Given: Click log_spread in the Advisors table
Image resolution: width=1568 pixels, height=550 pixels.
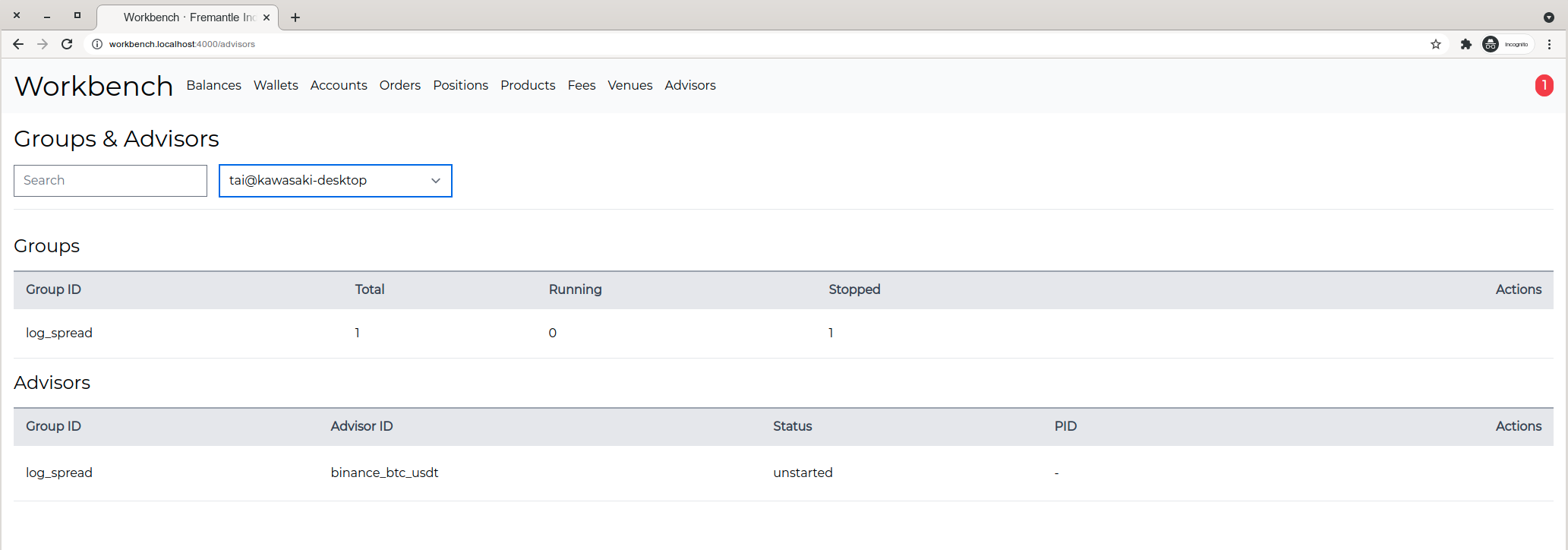Looking at the screenshot, I should click(x=59, y=473).
